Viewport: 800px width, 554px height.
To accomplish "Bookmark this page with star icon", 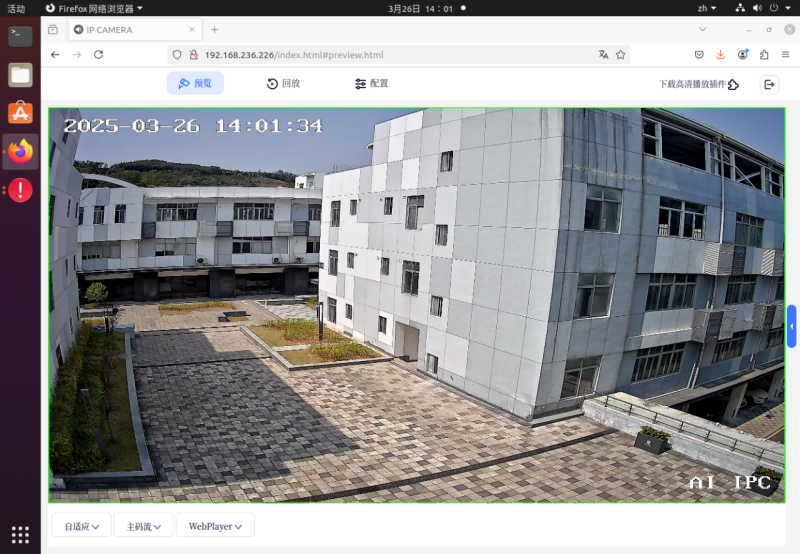I will coord(620,55).
